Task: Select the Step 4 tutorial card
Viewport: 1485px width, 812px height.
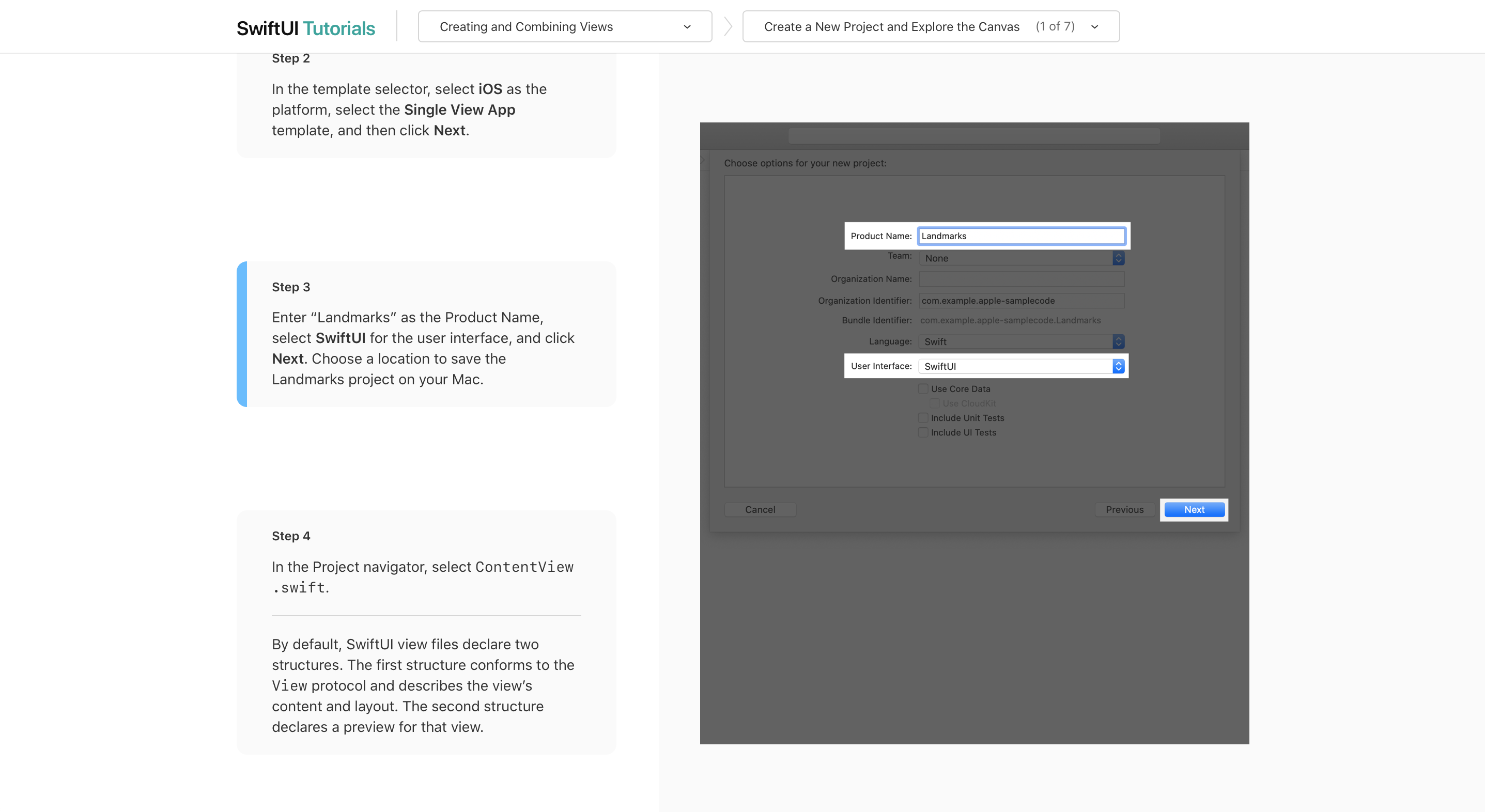Action: (426, 631)
